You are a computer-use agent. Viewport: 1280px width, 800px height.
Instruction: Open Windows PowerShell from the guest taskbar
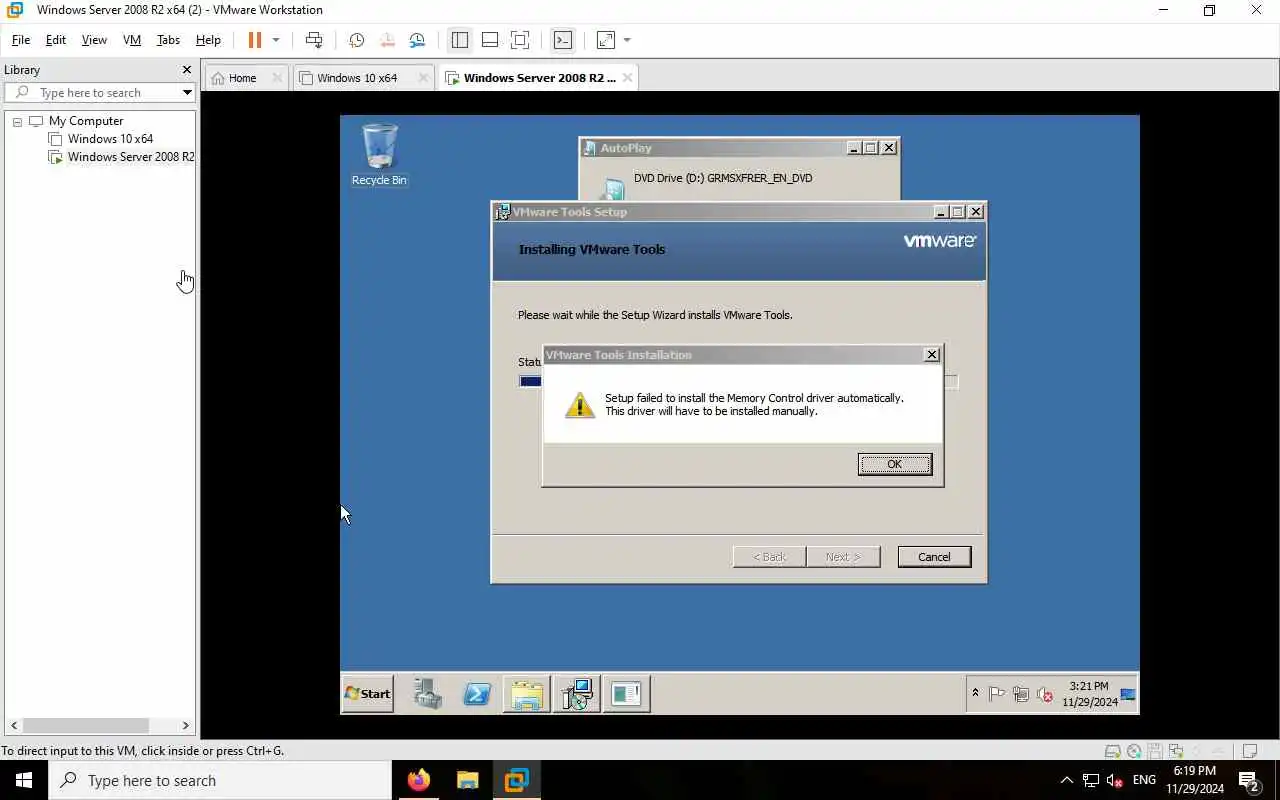pyautogui.click(x=477, y=694)
